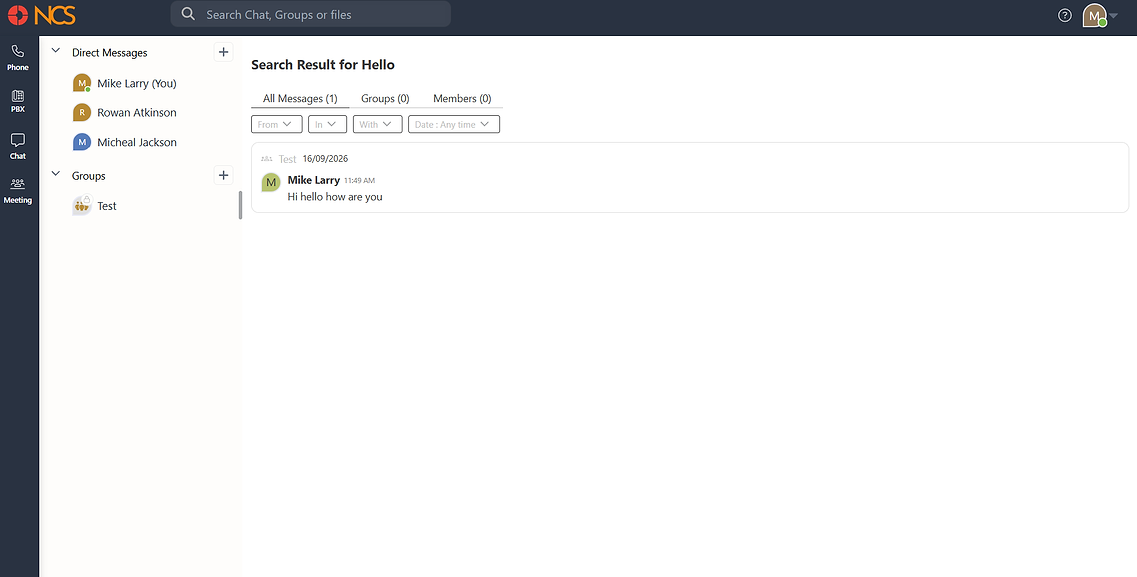Open the Date Any time dropdown

454,124
